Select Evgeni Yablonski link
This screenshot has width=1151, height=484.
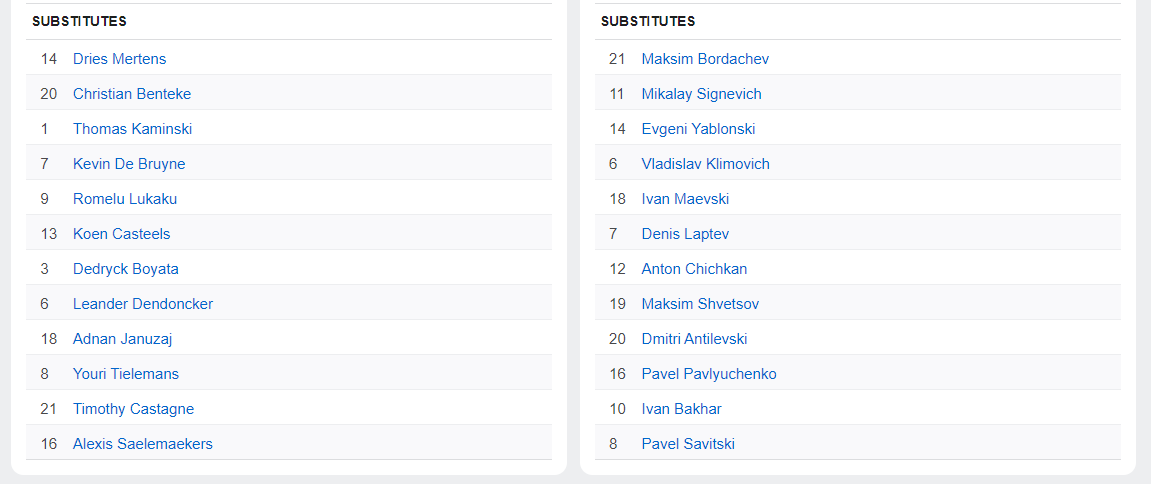coord(698,129)
